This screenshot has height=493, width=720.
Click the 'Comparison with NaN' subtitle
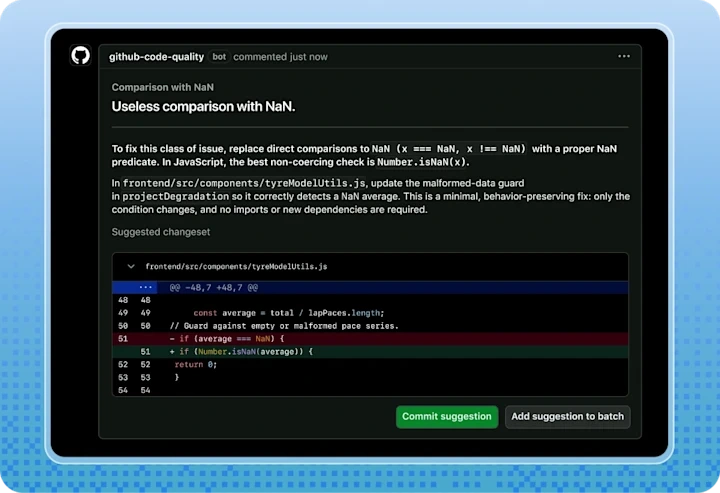(163, 87)
